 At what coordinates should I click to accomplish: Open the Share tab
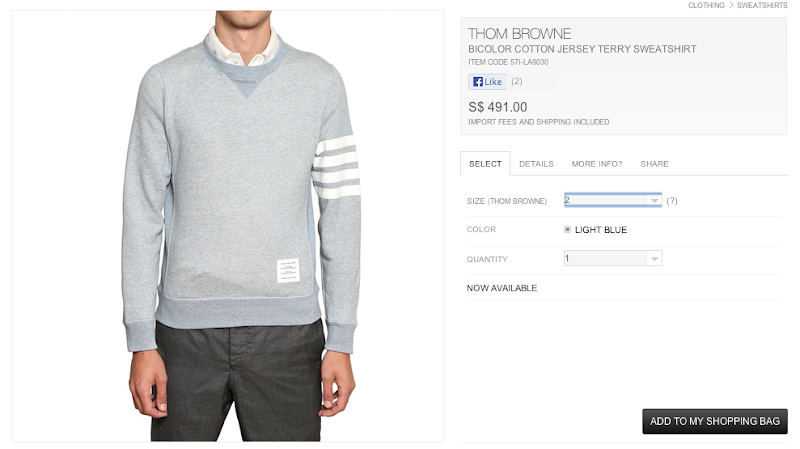pos(654,164)
